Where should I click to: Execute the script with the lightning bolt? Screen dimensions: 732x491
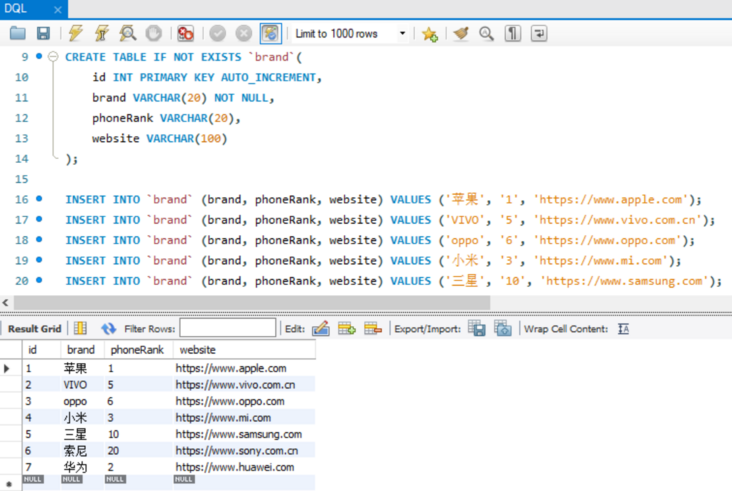tap(76, 33)
